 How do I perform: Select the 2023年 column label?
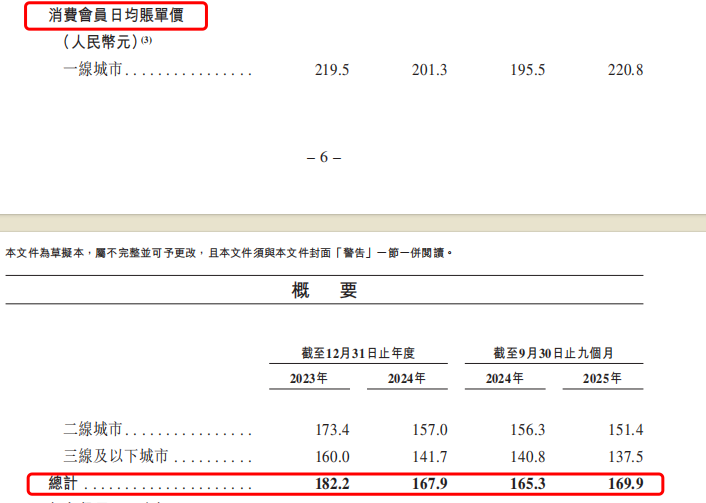308,379
